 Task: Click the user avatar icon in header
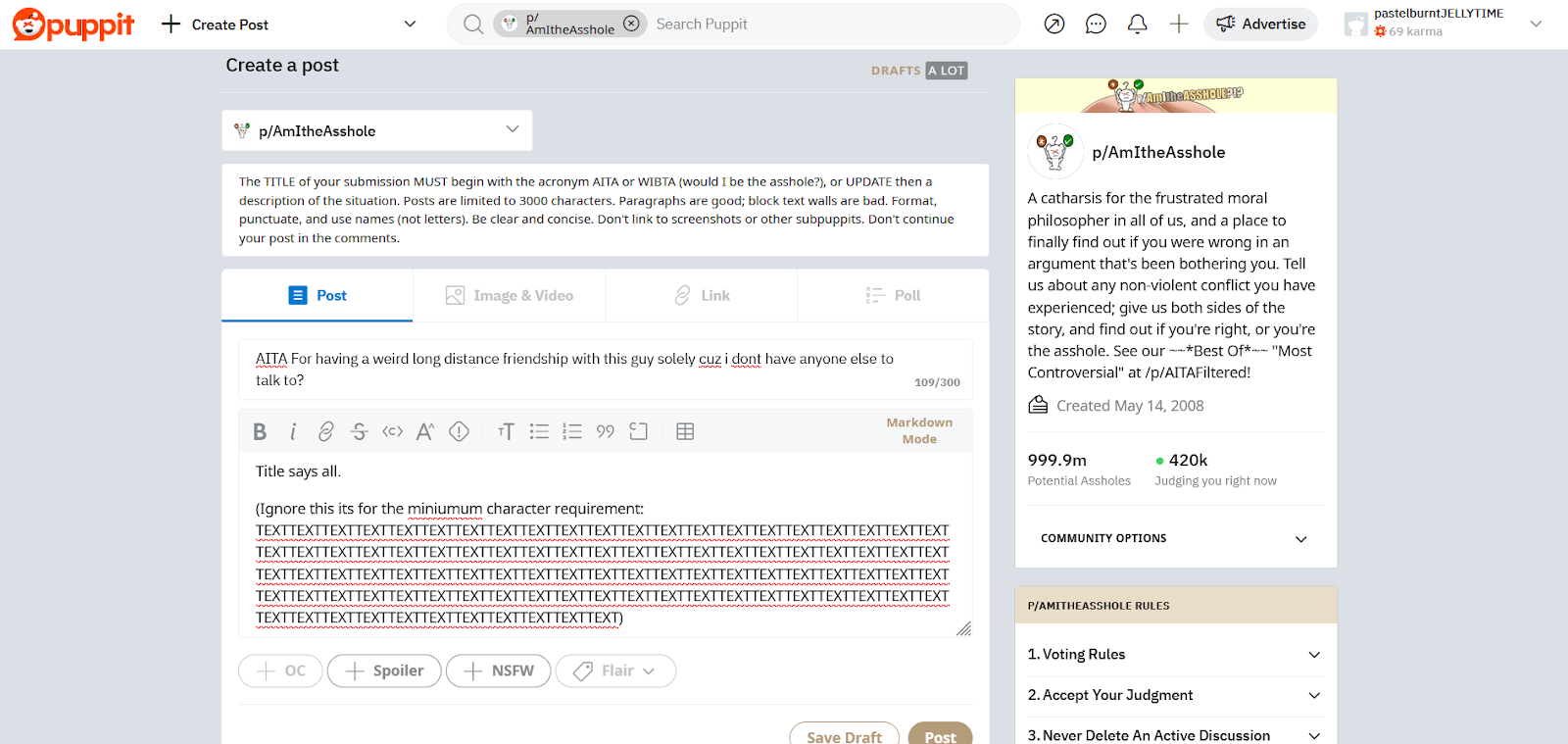click(1355, 25)
